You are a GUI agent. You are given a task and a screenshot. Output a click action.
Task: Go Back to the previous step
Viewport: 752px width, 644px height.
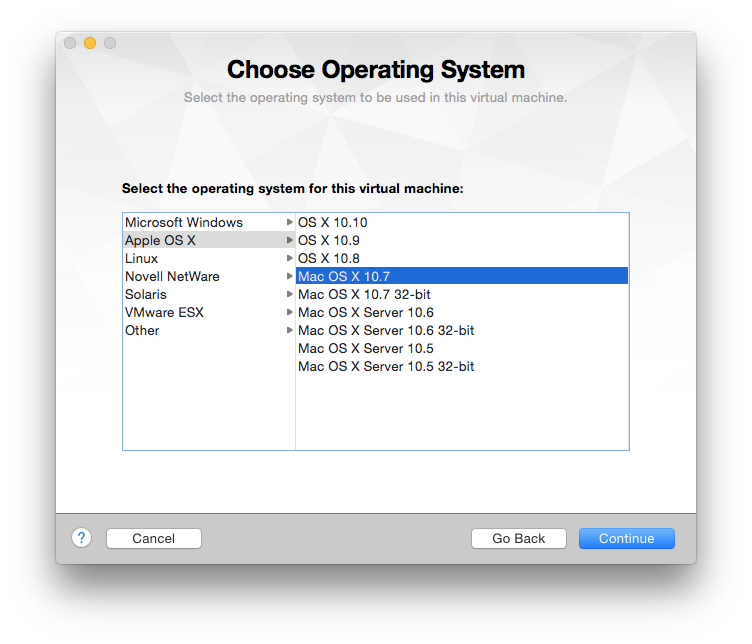tap(518, 538)
